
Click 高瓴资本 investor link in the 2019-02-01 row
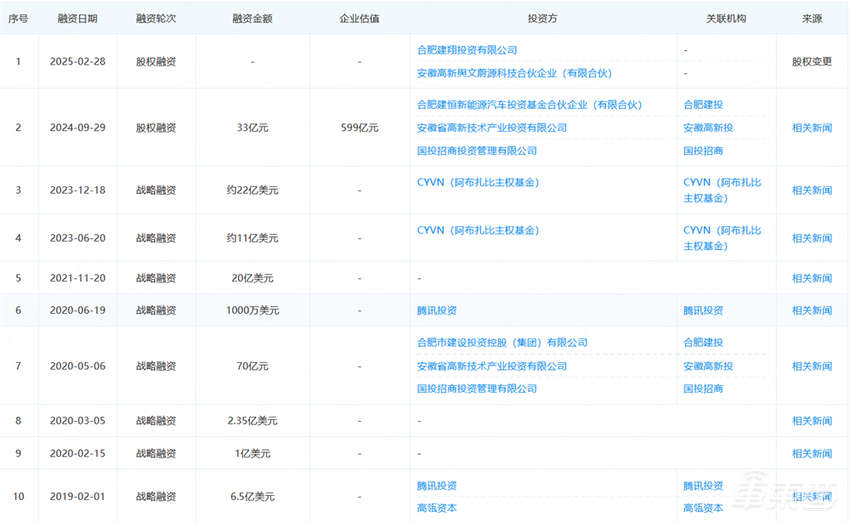tap(436, 509)
